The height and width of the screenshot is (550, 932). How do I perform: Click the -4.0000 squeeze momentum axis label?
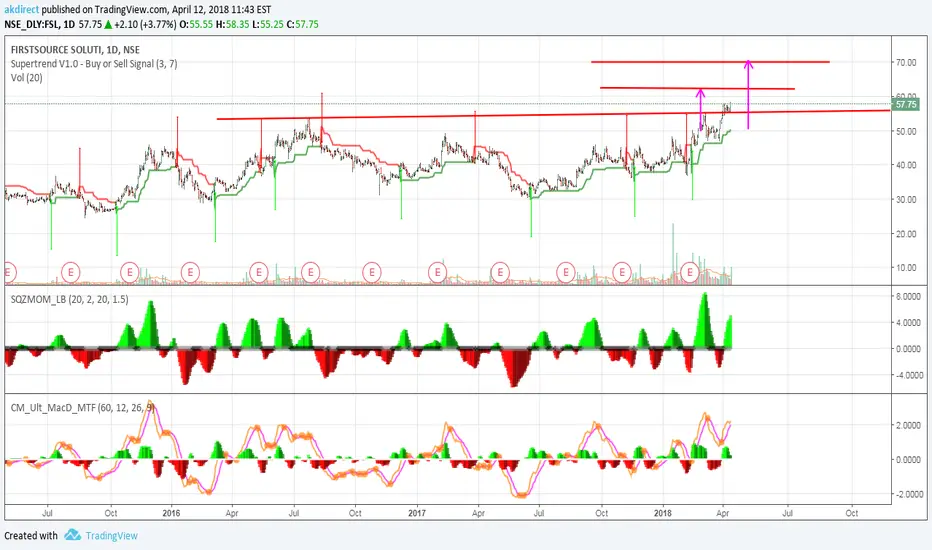pos(907,375)
